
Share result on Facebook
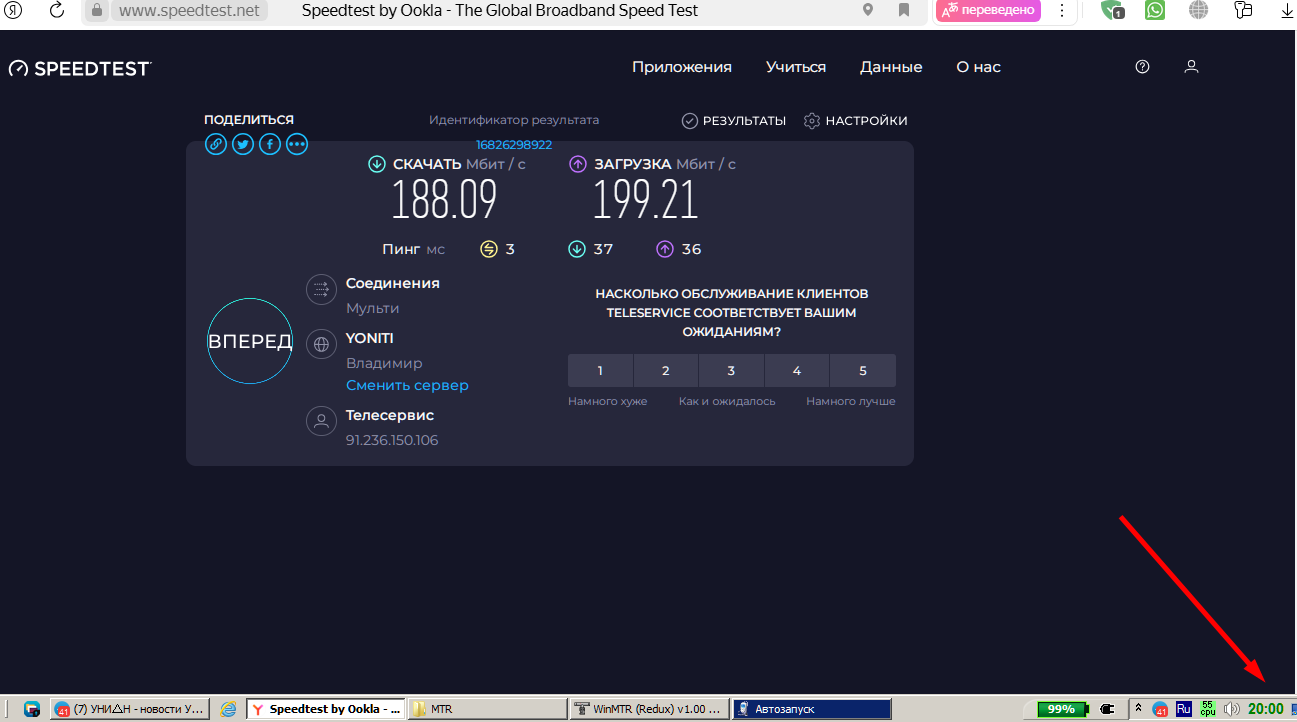pos(270,145)
